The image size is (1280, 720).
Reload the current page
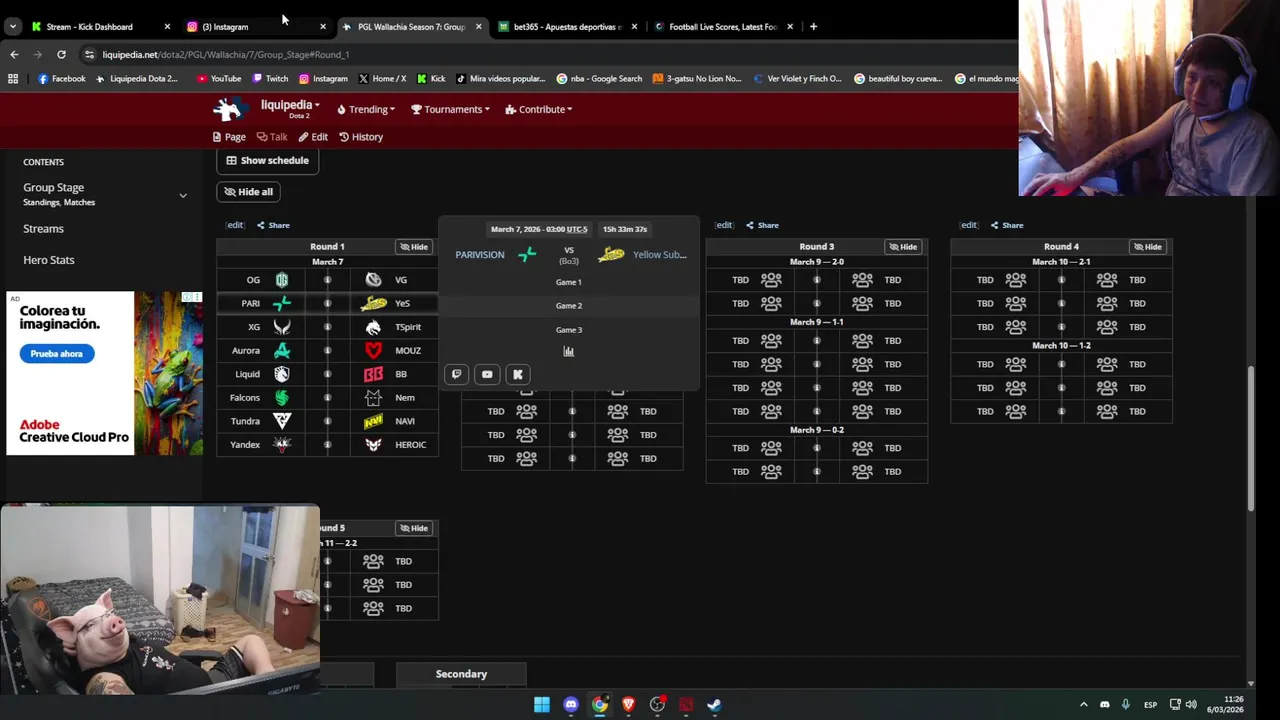tap(61, 55)
